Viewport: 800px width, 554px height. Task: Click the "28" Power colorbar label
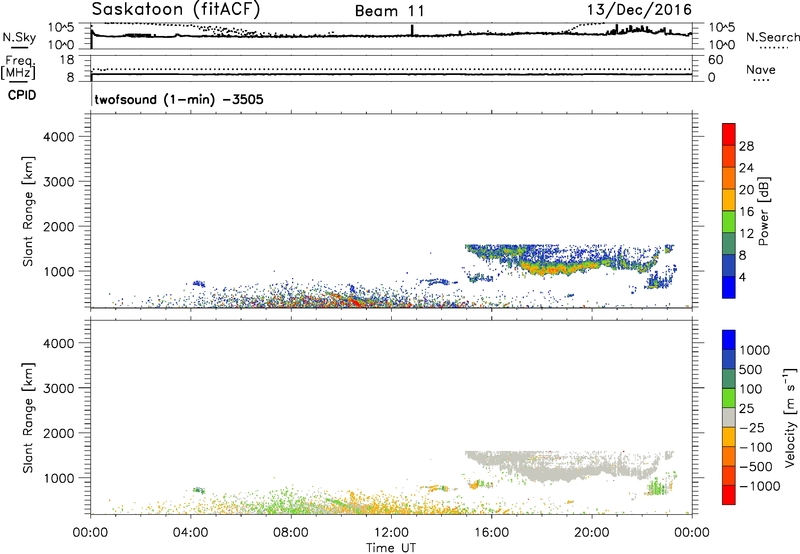[746, 146]
